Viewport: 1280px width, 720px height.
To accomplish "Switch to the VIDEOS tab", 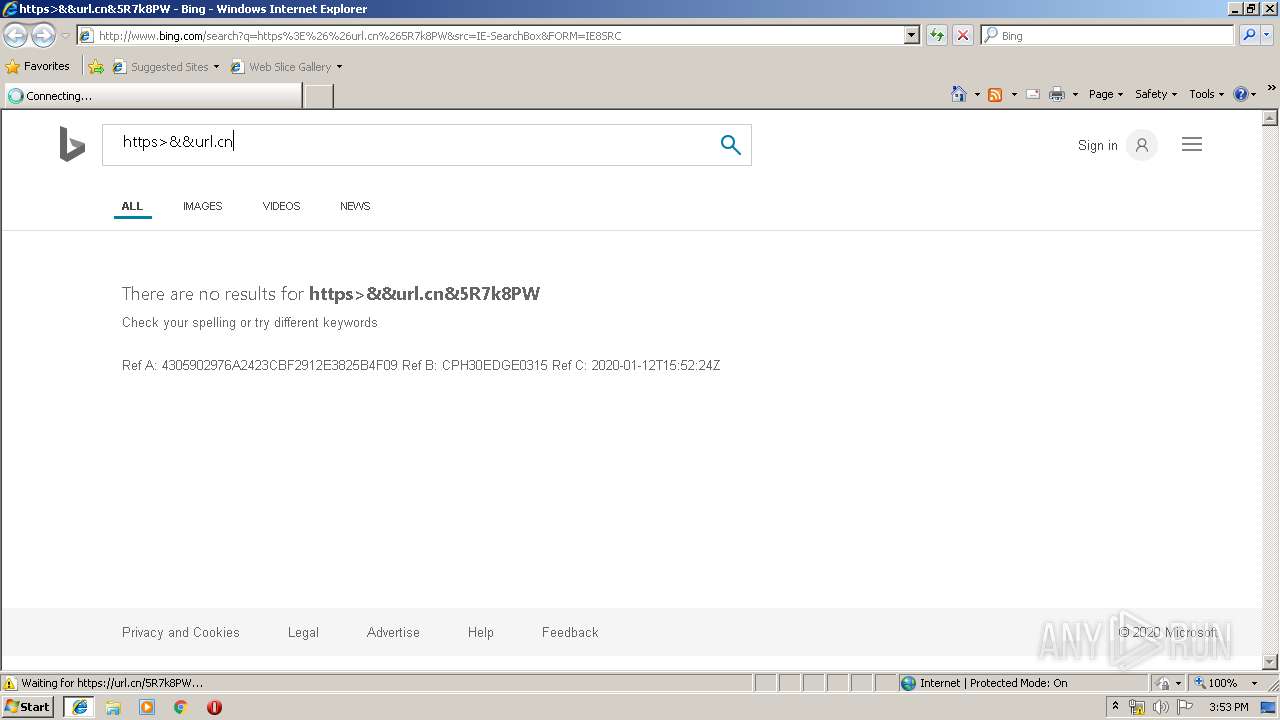I will pos(281,206).
